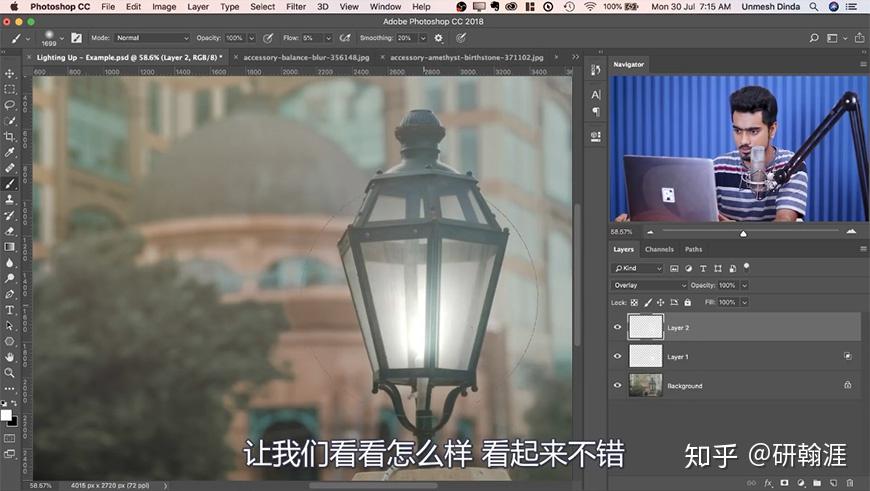Select the Eraser tool
Image resolution: width=870 pixels, height=491 pixels.
coord(9,231)
